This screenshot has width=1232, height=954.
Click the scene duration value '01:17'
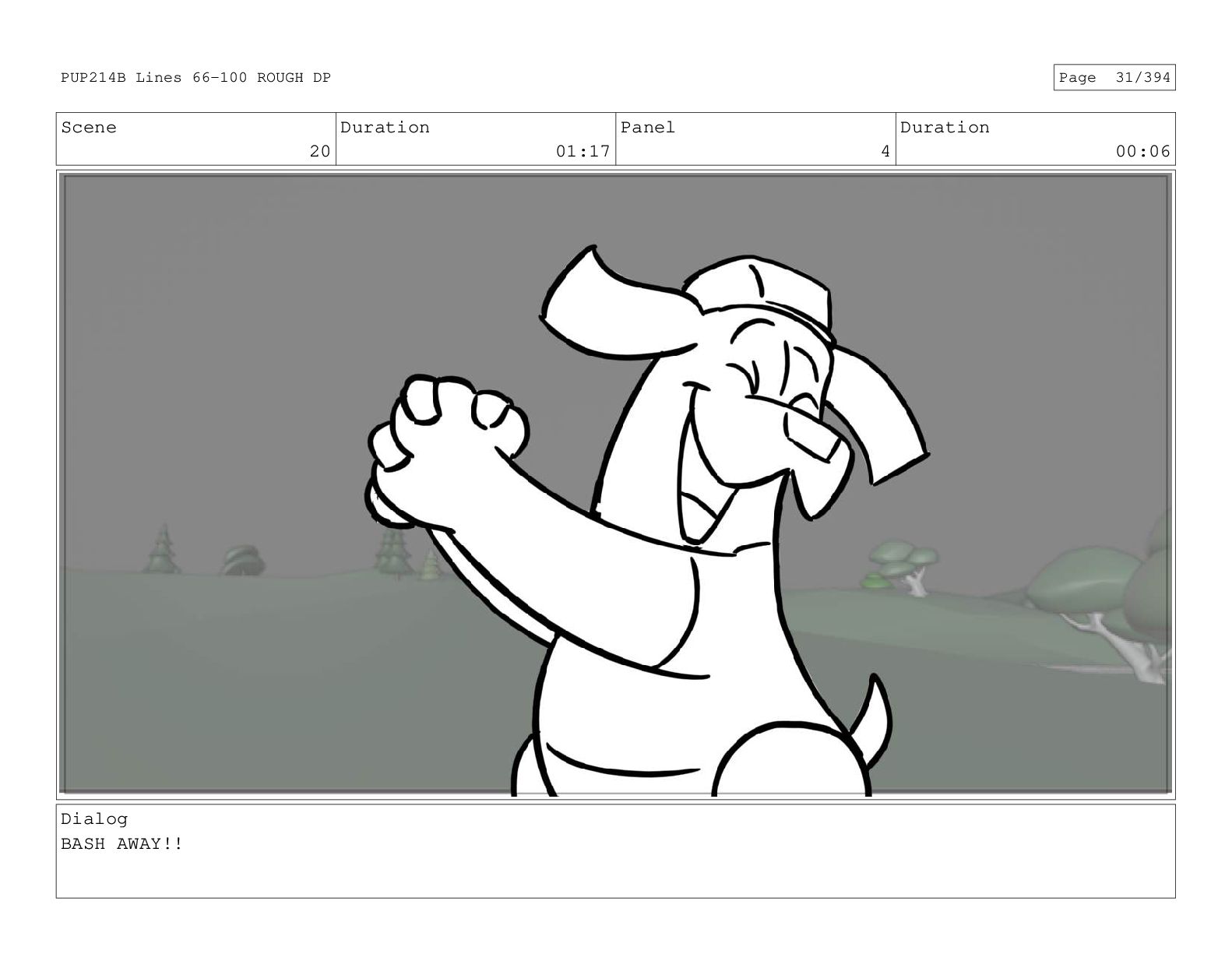[x=583, y=151]
